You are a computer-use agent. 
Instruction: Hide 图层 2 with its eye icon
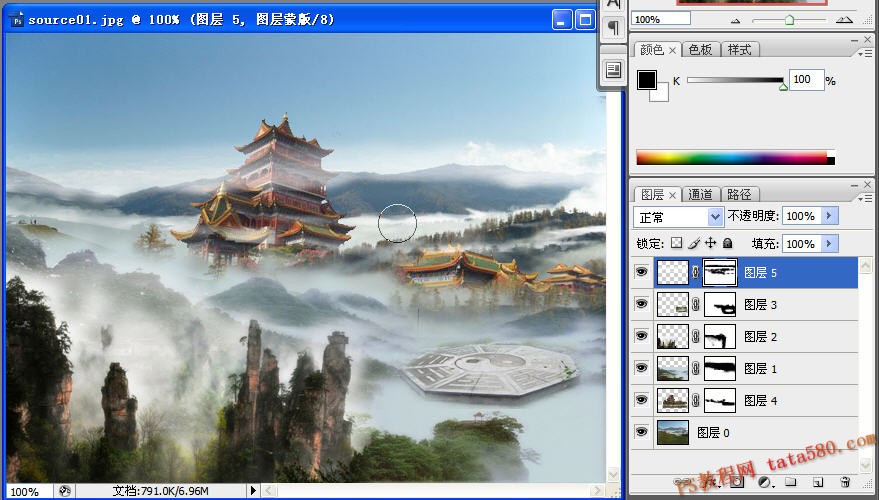pyautogui.click(x=641, y=336)
